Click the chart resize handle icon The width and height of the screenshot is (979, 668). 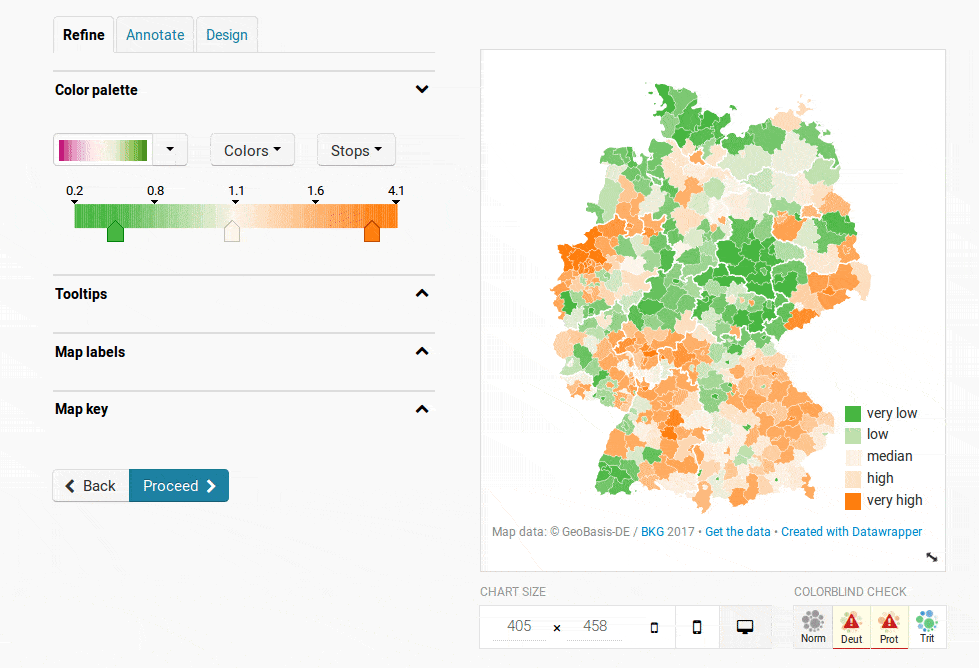point(931,557)
